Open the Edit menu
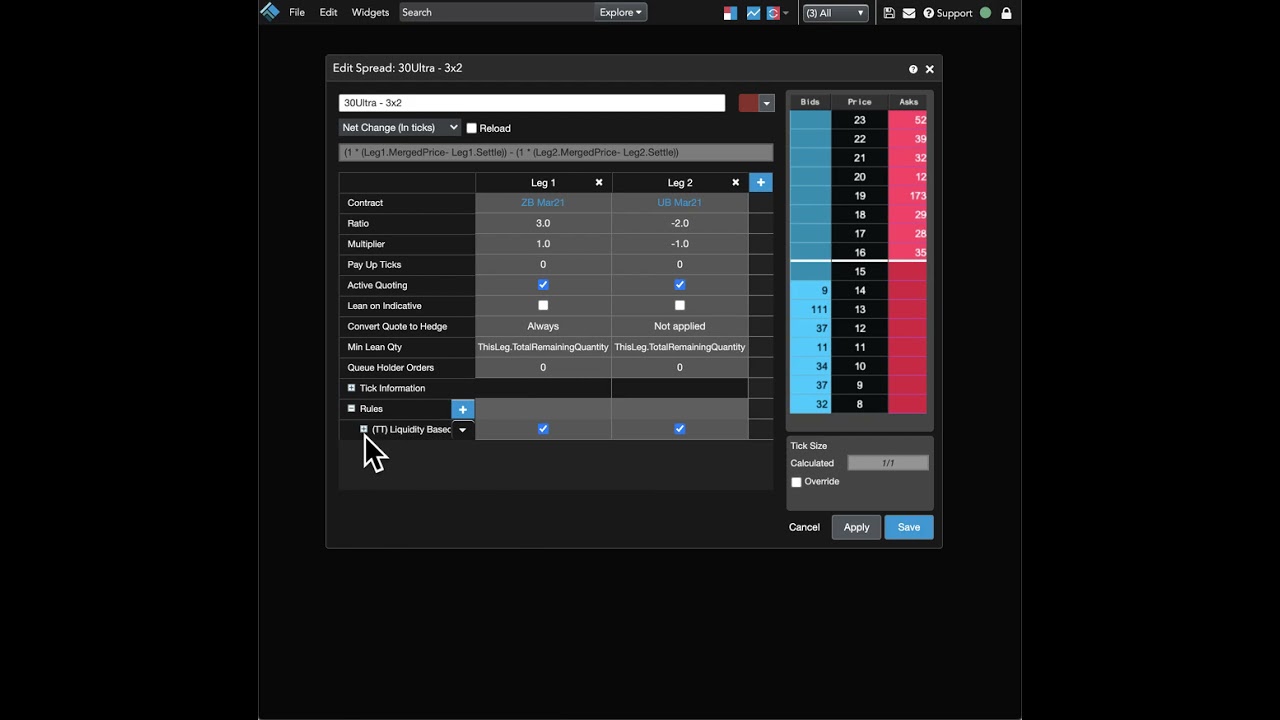Viewport: 1280px width, 720px height. [328, 13]
